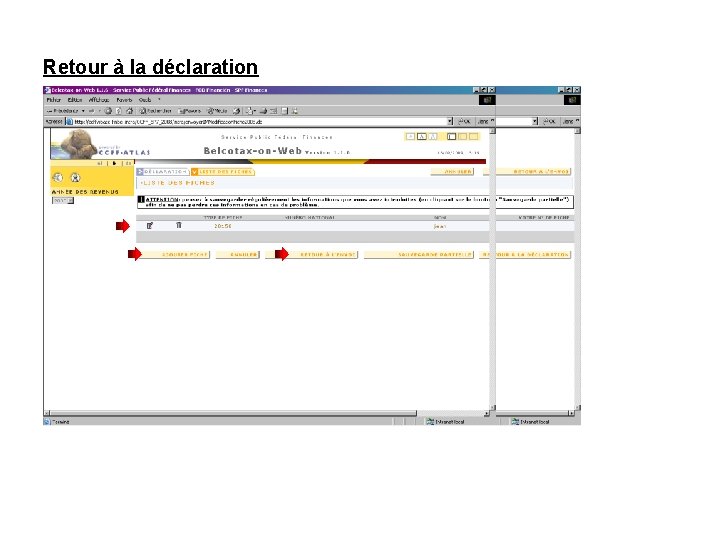Click the Annuler button beside Retour à l'envoi top

(452, 172)
